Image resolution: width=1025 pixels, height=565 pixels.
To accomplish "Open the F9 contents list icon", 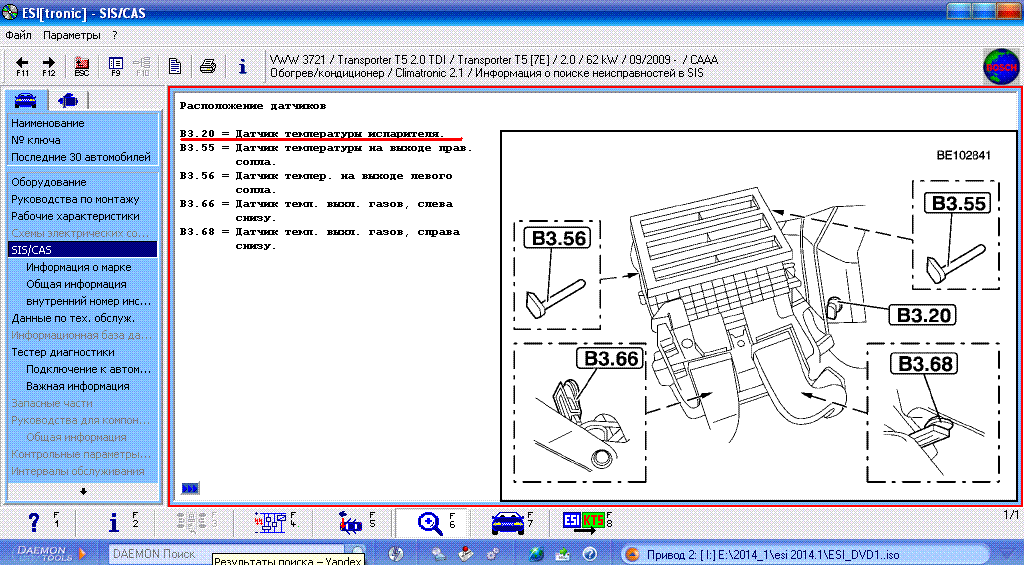I will pos(116,66).
